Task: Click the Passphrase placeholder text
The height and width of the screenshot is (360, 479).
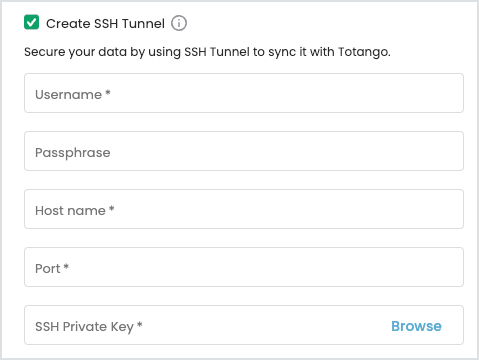Action: pos(73,153)
